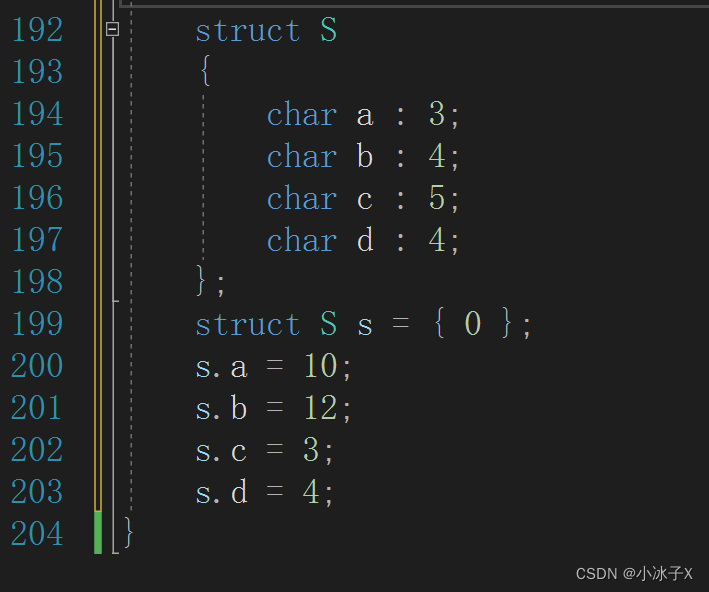The height and width of the screenshot is (592, 709).
Task: Click line number 194
Action: 37,114
